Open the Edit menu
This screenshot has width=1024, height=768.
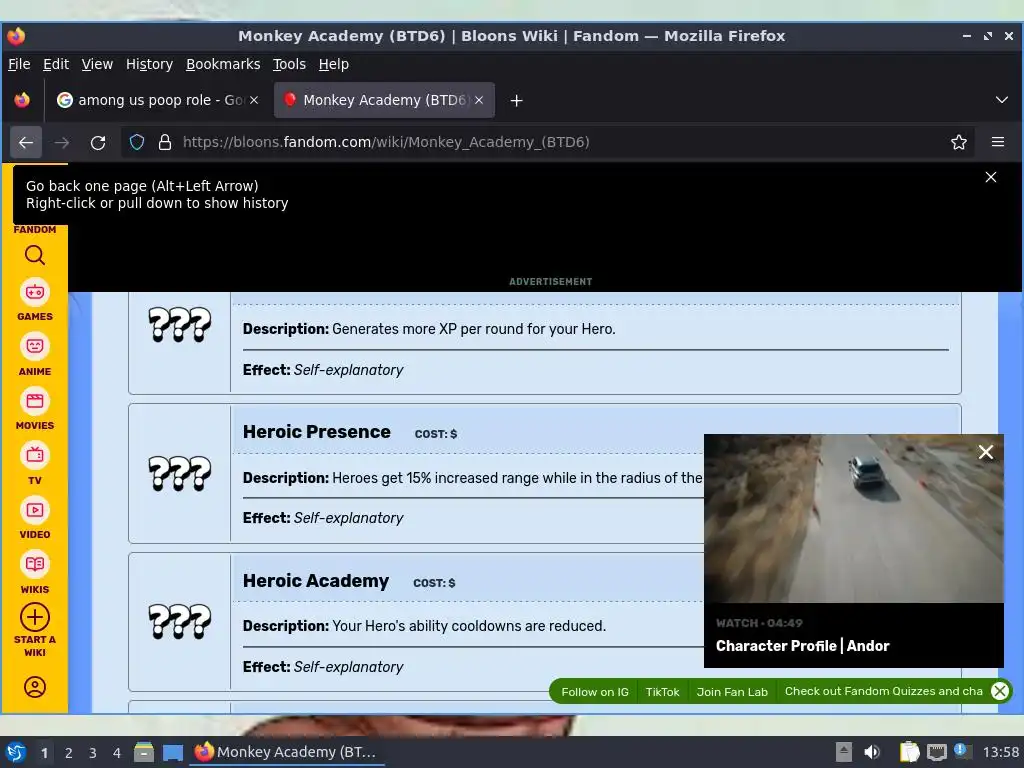click(56, 64)
